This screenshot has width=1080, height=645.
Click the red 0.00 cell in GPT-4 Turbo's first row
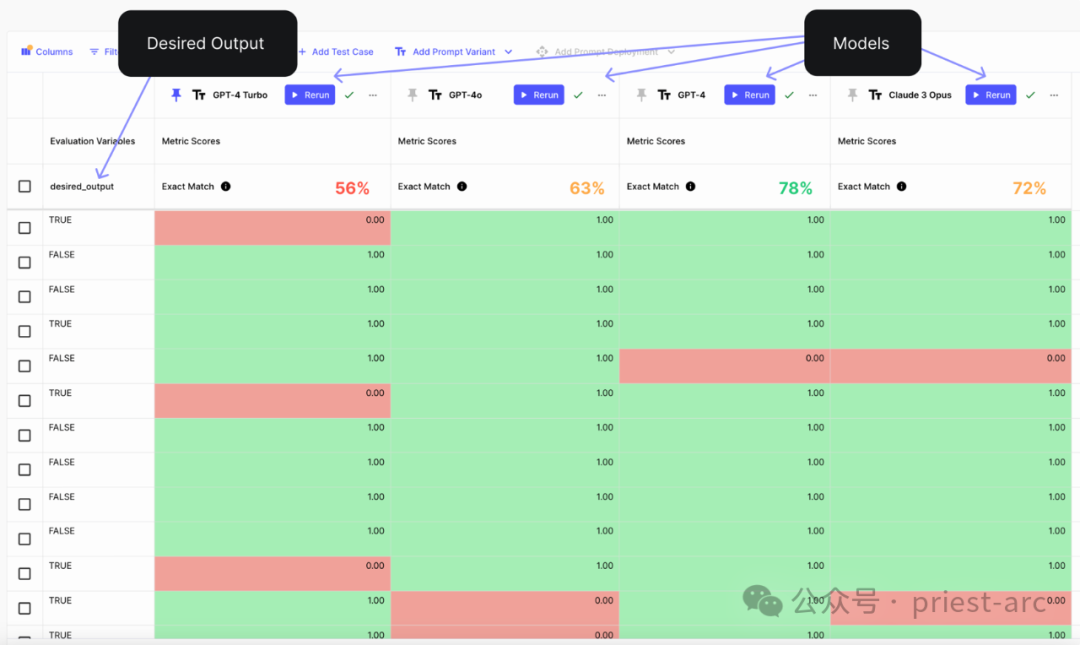point(272,228)
